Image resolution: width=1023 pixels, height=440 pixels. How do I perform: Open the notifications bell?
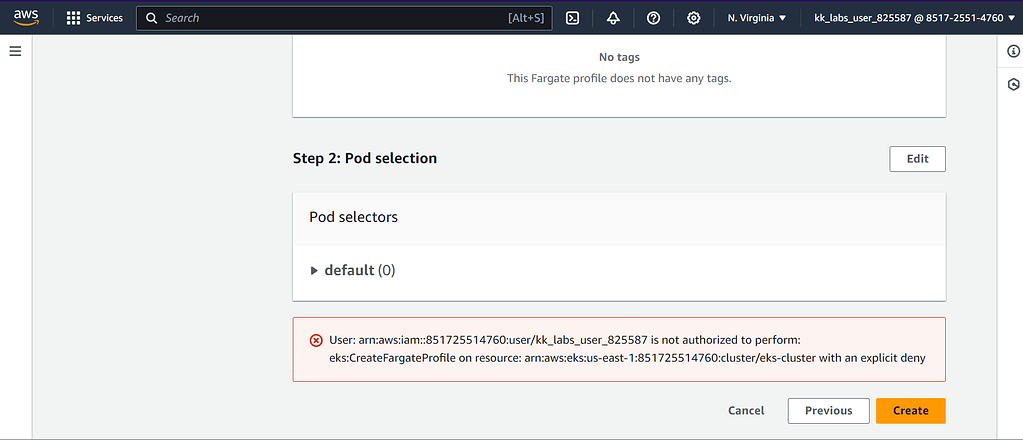613,18
